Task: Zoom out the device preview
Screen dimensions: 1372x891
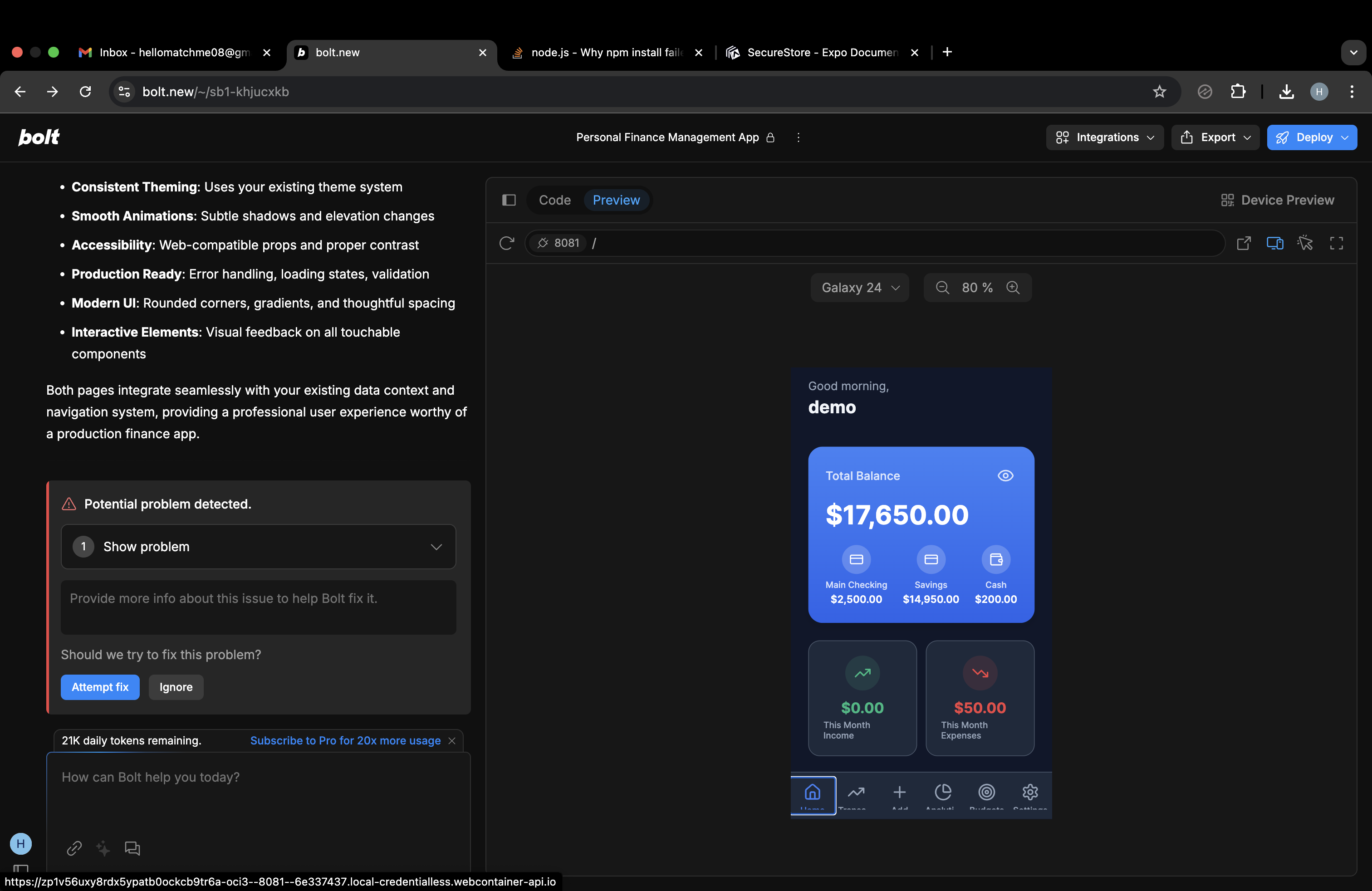Action: (942, 288)
